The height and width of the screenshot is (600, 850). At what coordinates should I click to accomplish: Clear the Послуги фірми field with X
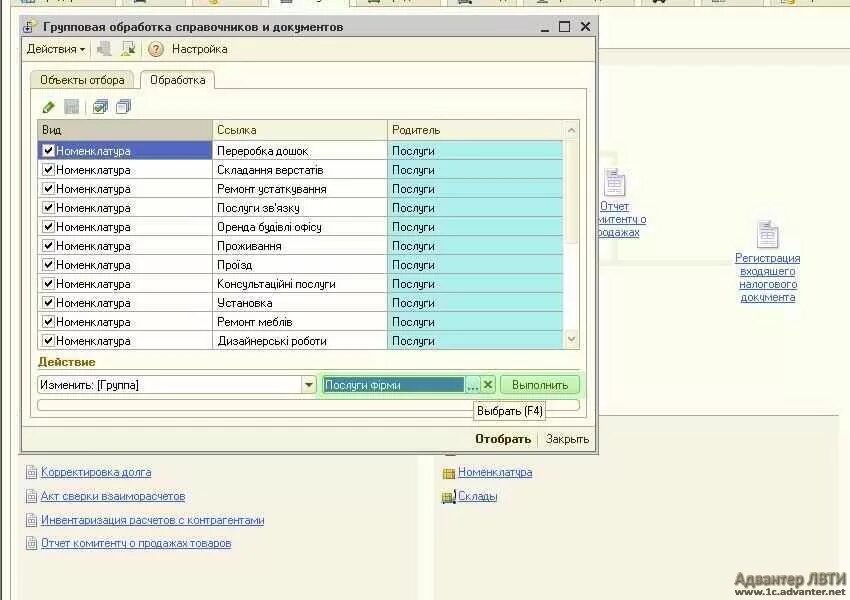pos(488,385)
